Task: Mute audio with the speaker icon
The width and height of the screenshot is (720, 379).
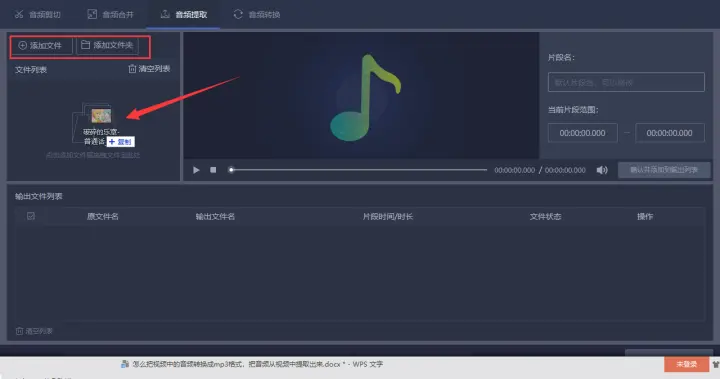Action: click(602, 170)
